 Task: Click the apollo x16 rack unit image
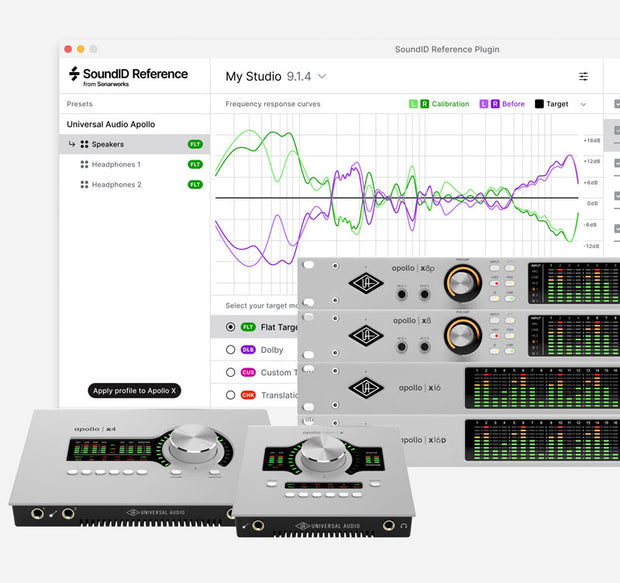tap(459, 388)
